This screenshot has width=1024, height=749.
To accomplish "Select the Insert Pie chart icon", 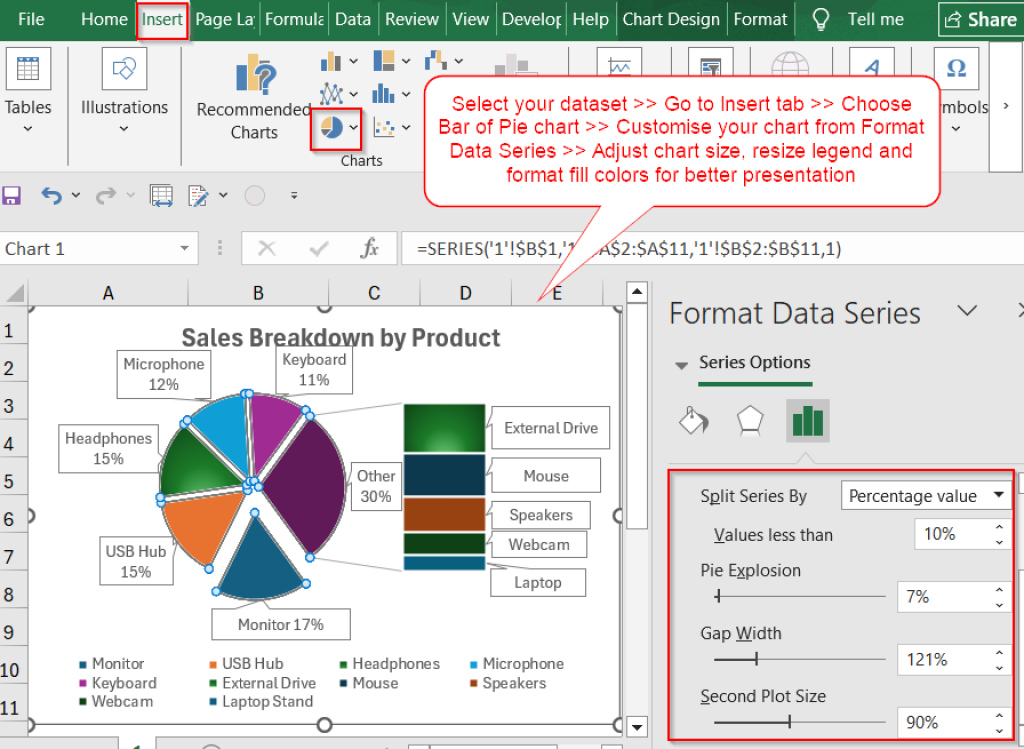I will (x=330, y=129).
